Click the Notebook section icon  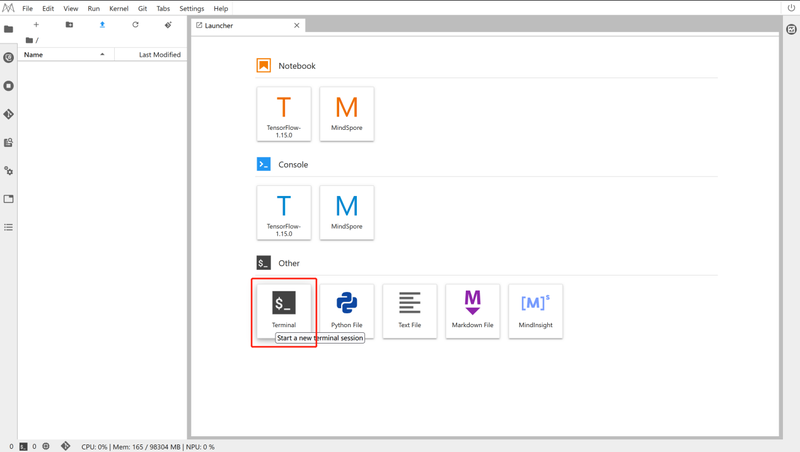(264, 65)
